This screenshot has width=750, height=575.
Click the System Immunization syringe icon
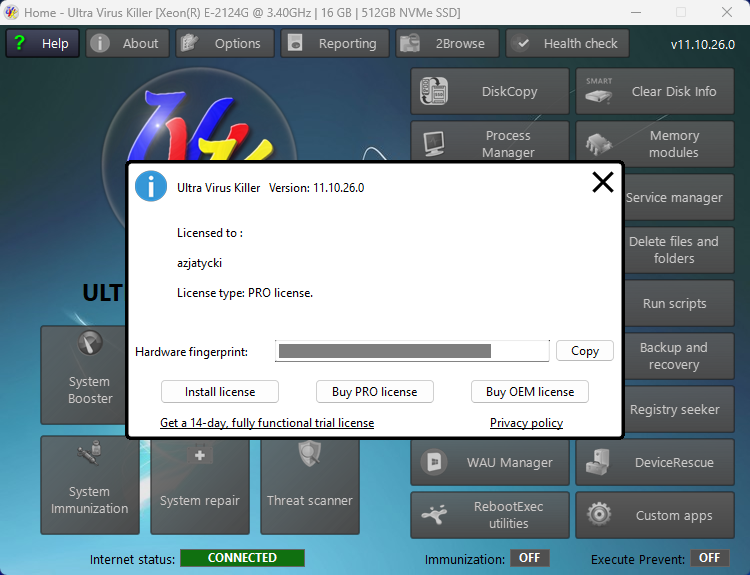click(x=89, y=453)
